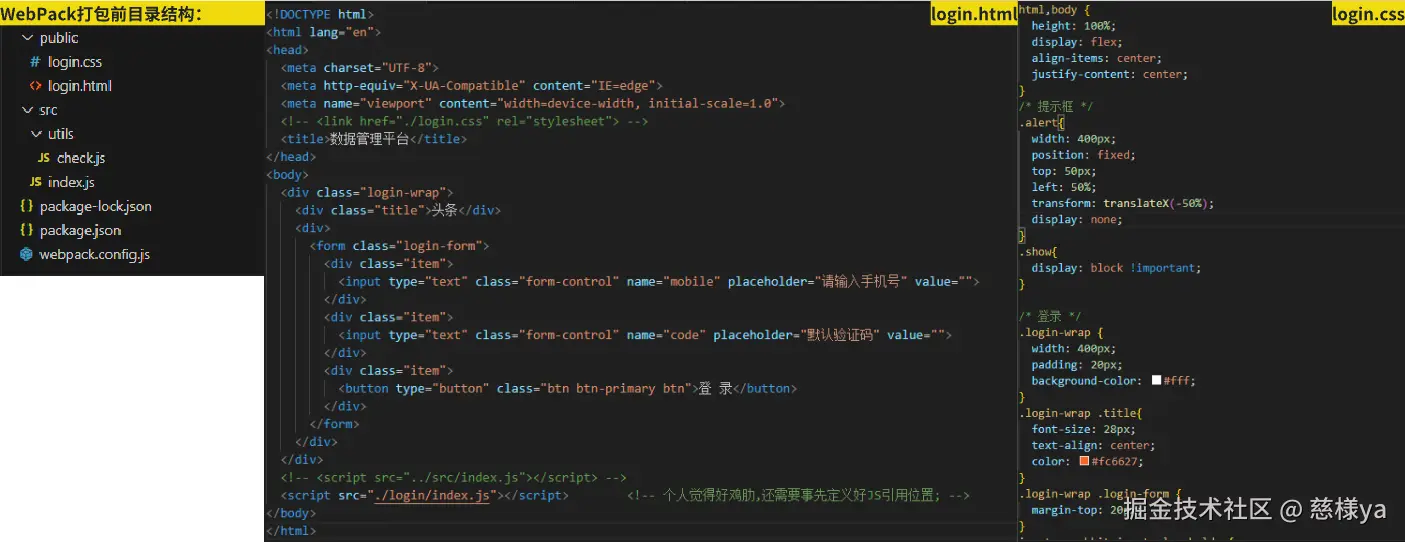Click the "left: 50%;" declaration
1405x542 pixels.
tap(1064, 187)
